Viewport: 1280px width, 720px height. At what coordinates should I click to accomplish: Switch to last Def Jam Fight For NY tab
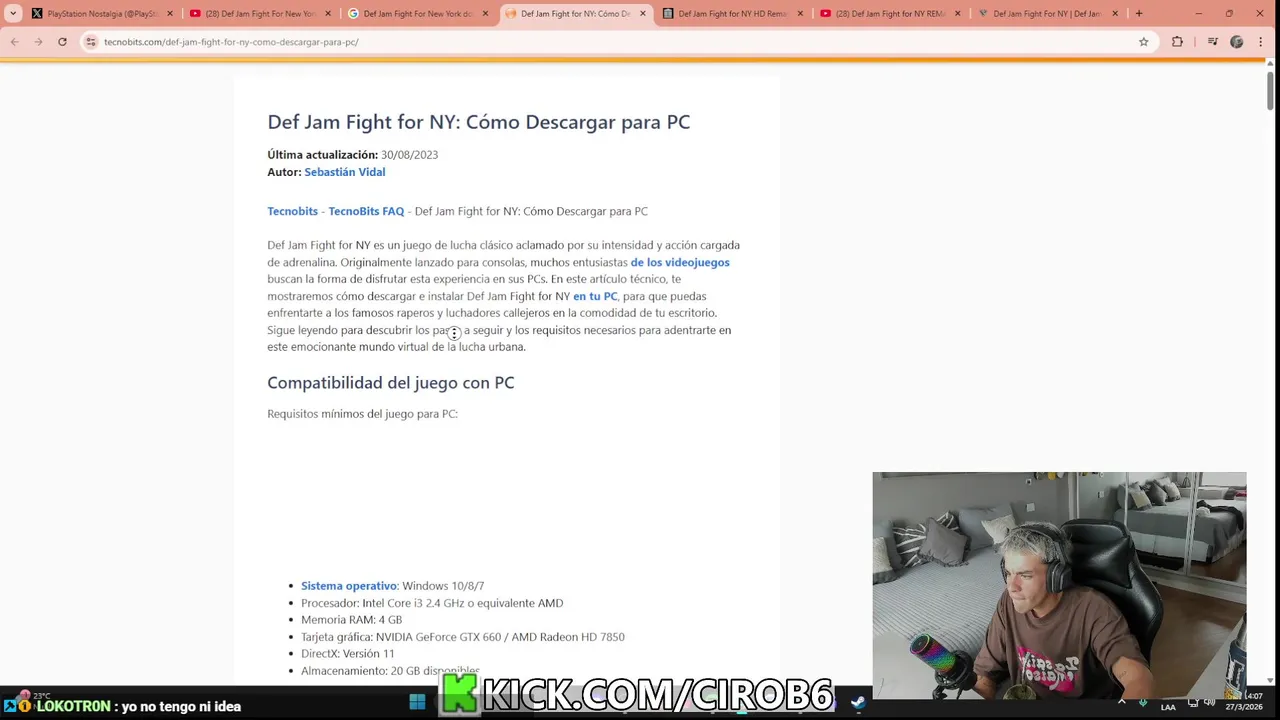point(1048,14)
